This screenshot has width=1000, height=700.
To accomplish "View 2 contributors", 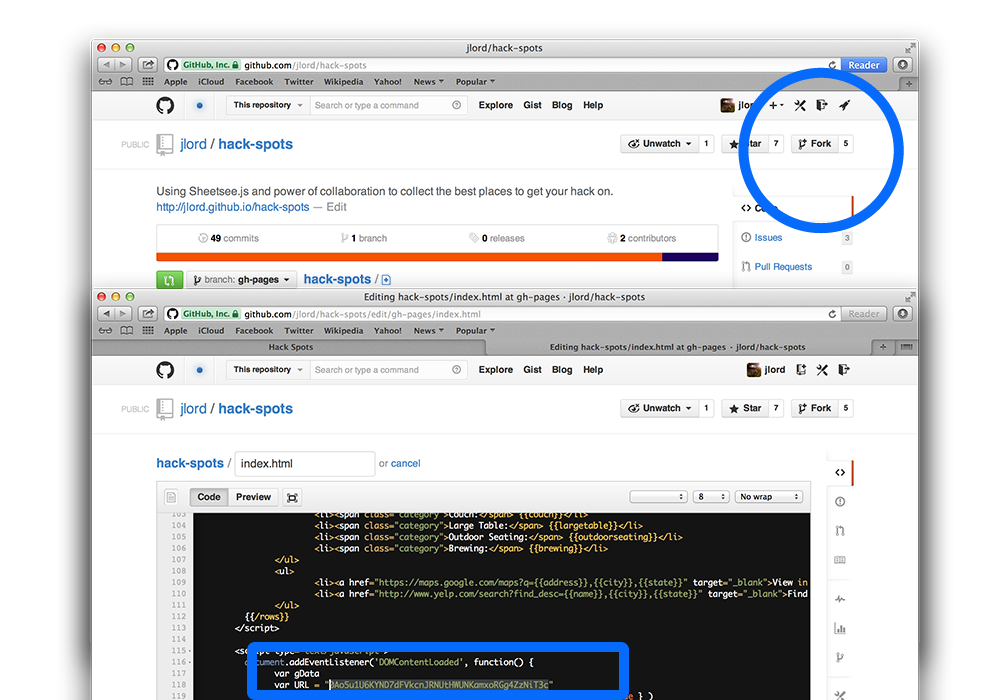I will click(641, 238).
